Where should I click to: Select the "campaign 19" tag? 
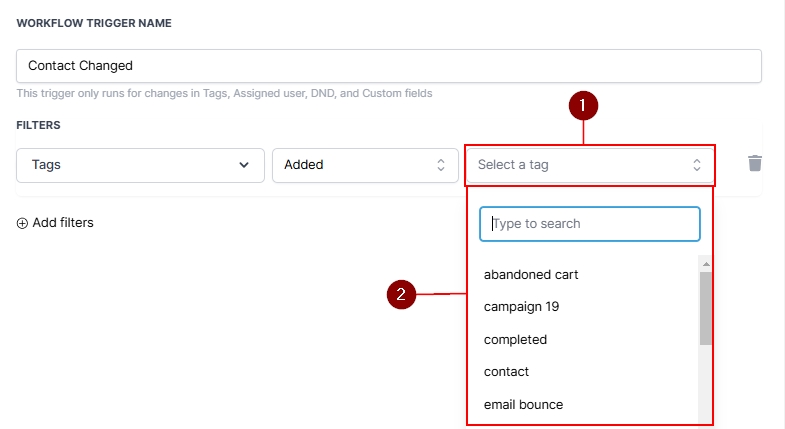click(x=521, y=307)
